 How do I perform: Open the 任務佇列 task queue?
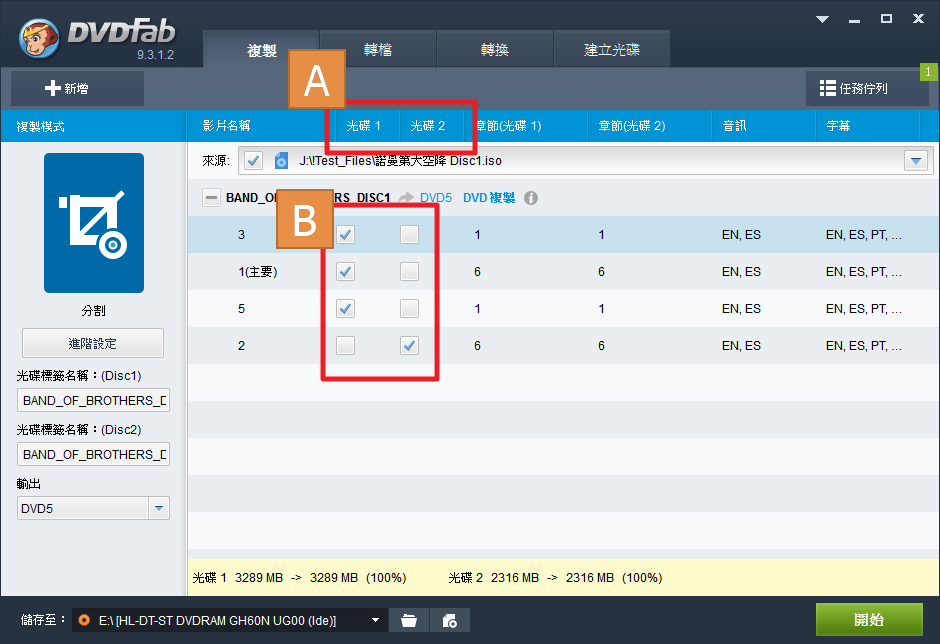[x=867, y=89]
